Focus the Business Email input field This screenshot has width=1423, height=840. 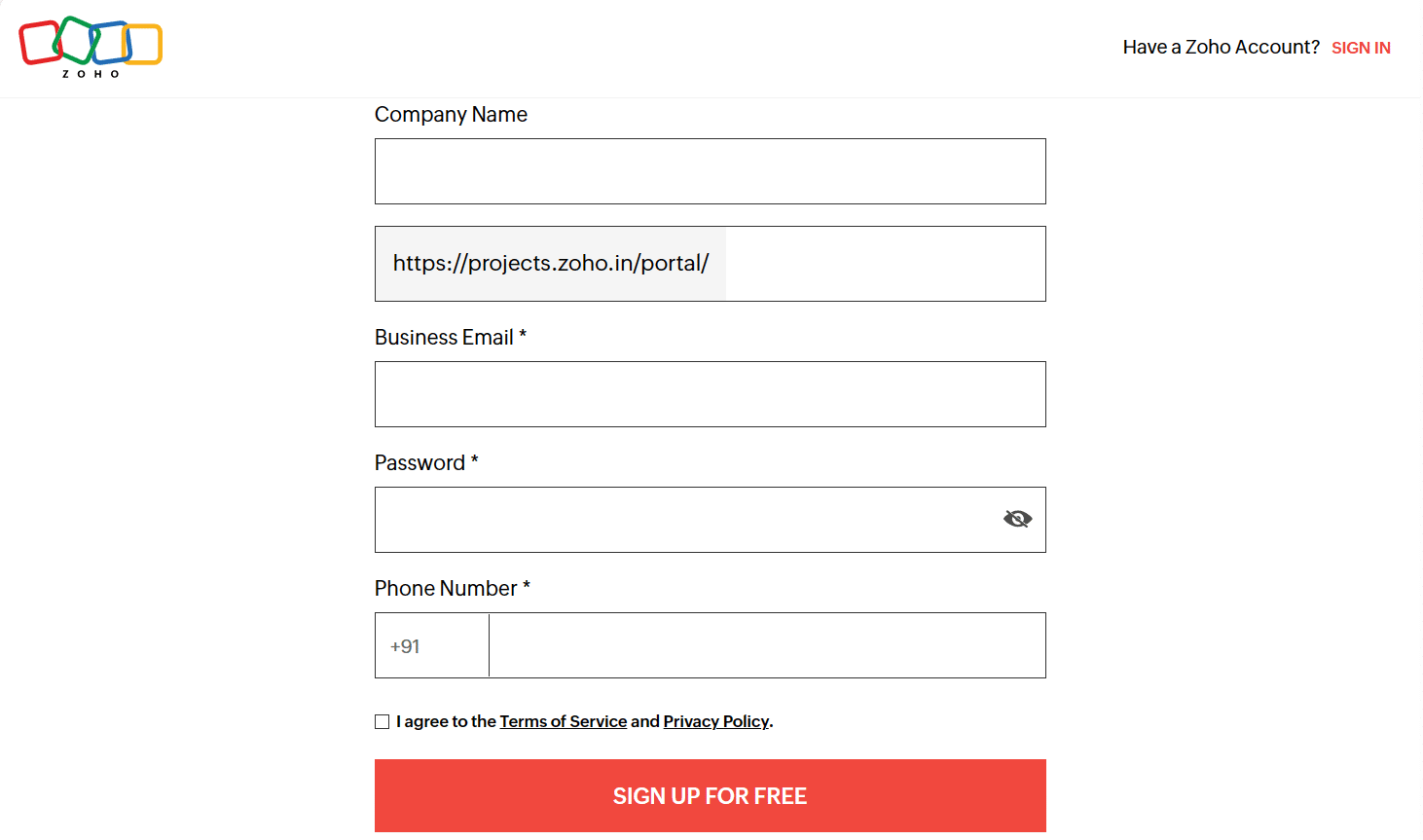711,394
